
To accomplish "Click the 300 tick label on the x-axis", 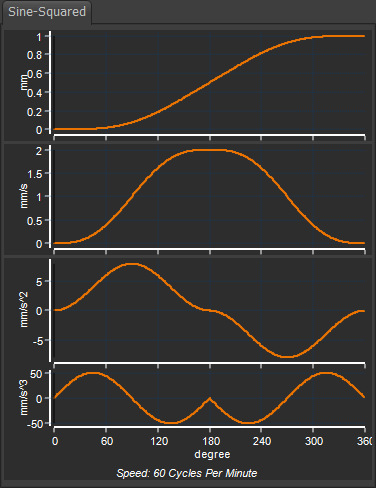I will click(x=314, y=441).
